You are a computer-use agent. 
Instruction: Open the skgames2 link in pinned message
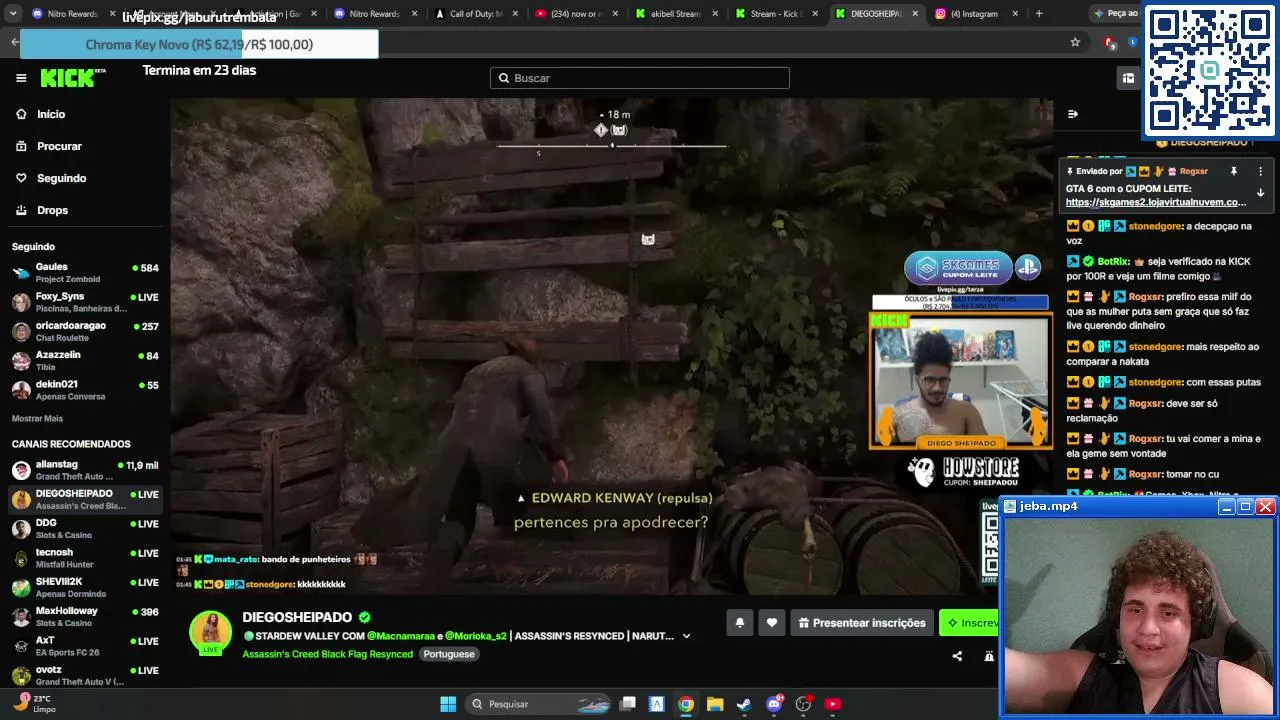pyautogui.click(x=1156, y=202)
